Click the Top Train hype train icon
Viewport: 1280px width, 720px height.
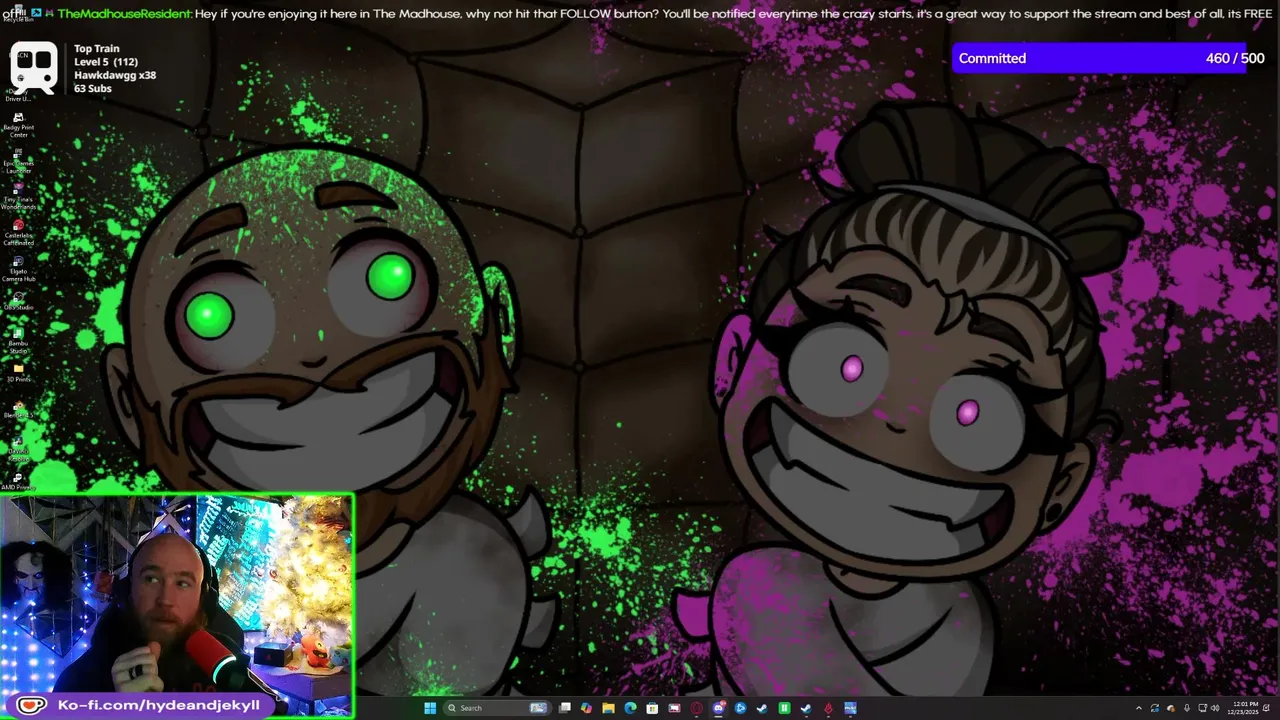(33, 66)
